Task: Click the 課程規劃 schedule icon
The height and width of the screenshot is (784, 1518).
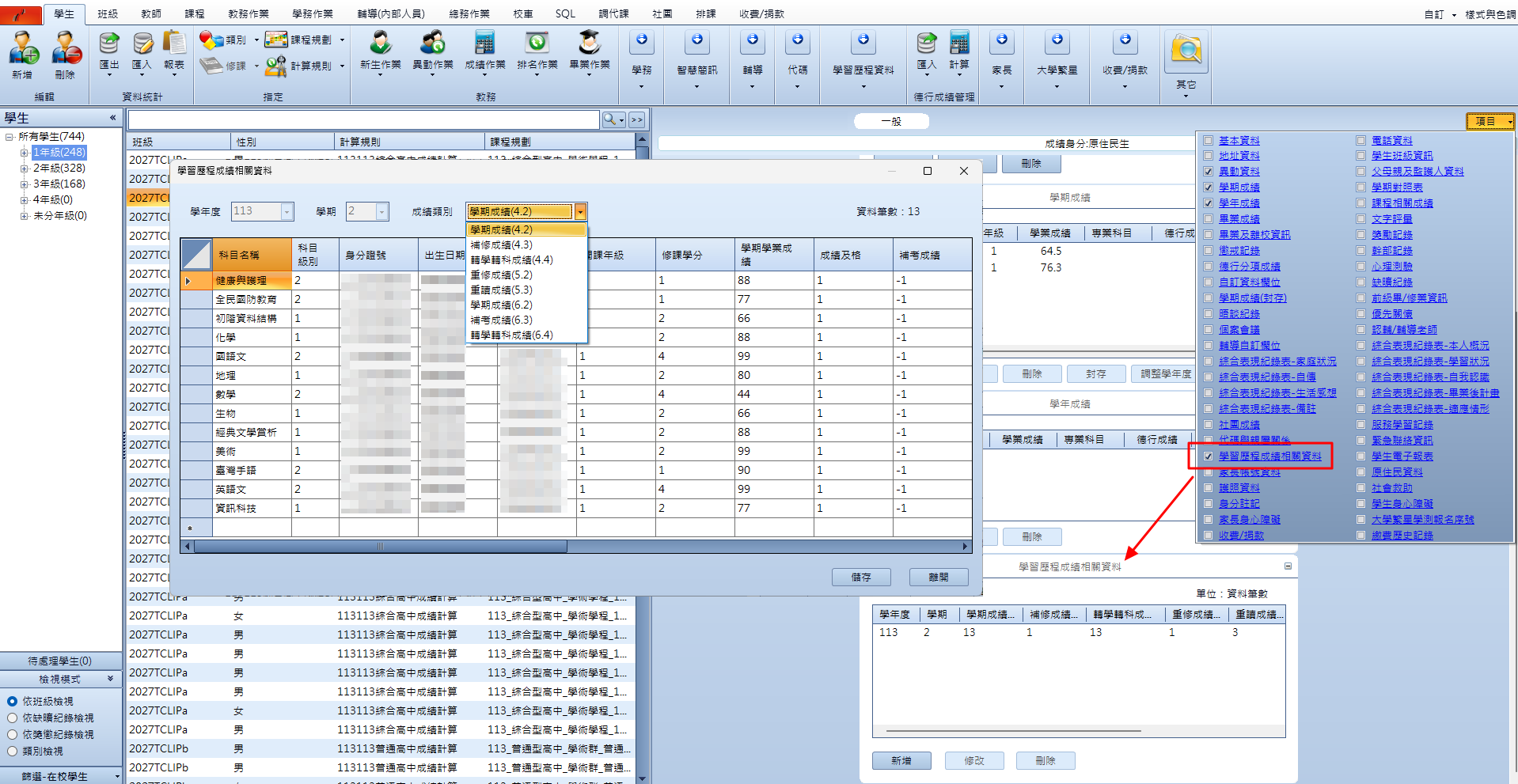Action: pyautogui.click(x=276, y=40)
